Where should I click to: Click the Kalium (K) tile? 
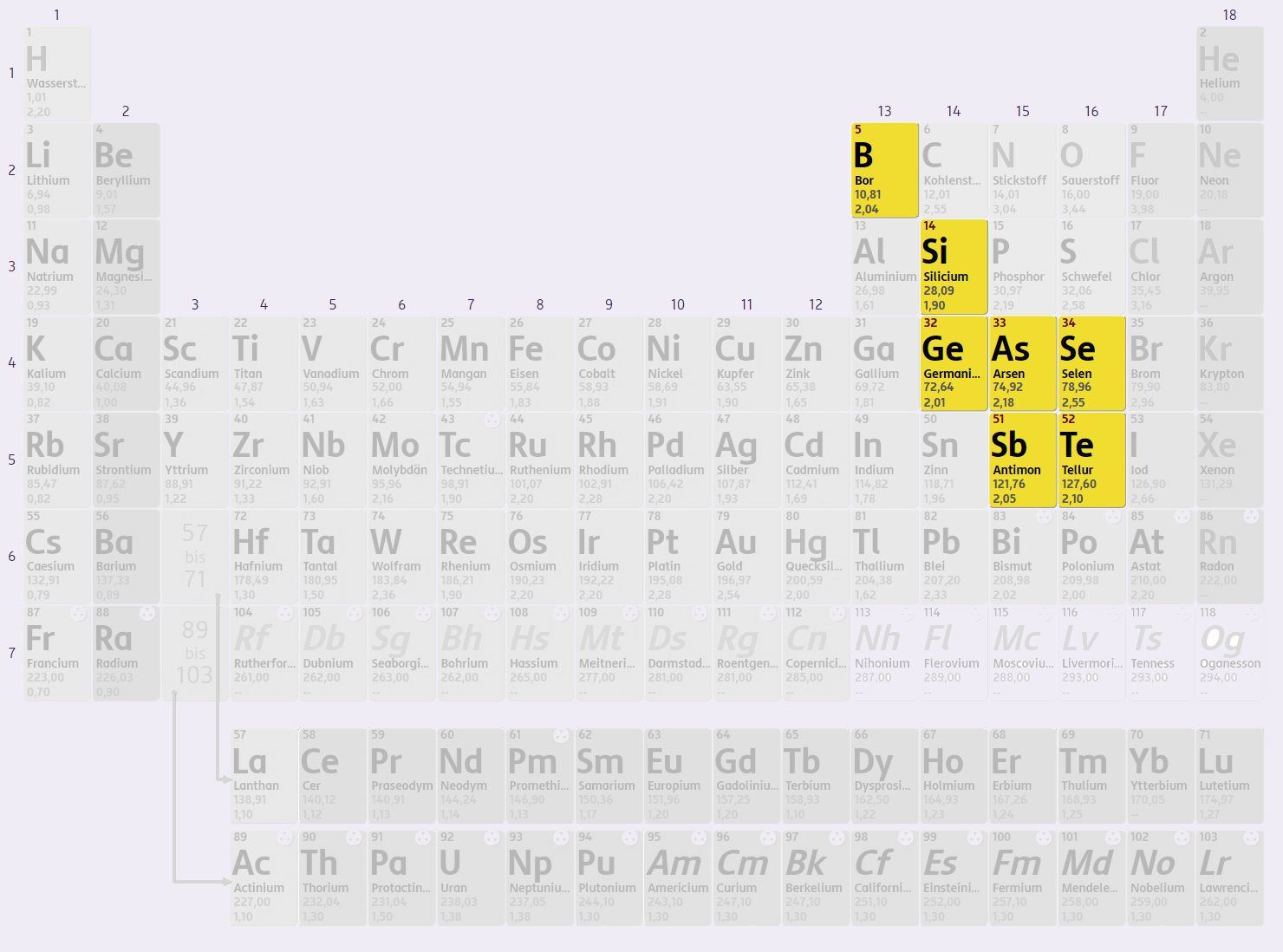pyautogui.click(x=57, y=363)
